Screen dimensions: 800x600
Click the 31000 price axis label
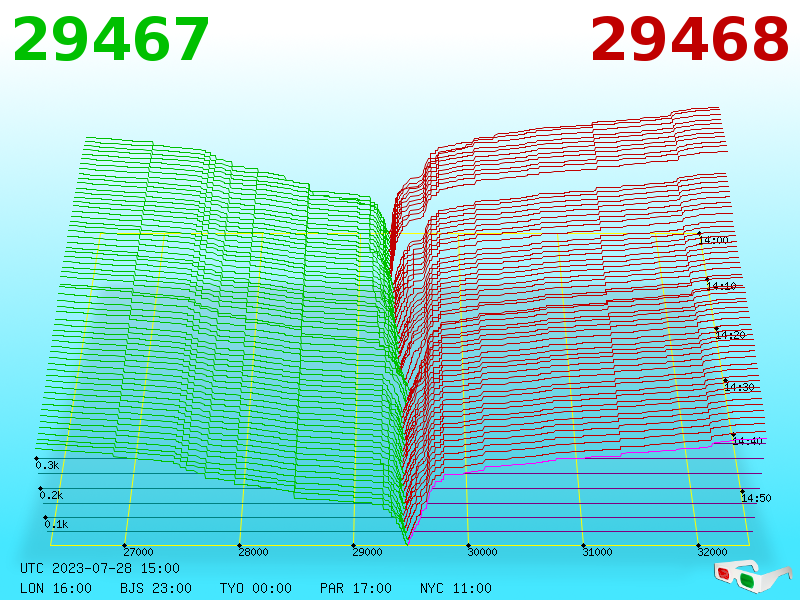tap(597, 552)
